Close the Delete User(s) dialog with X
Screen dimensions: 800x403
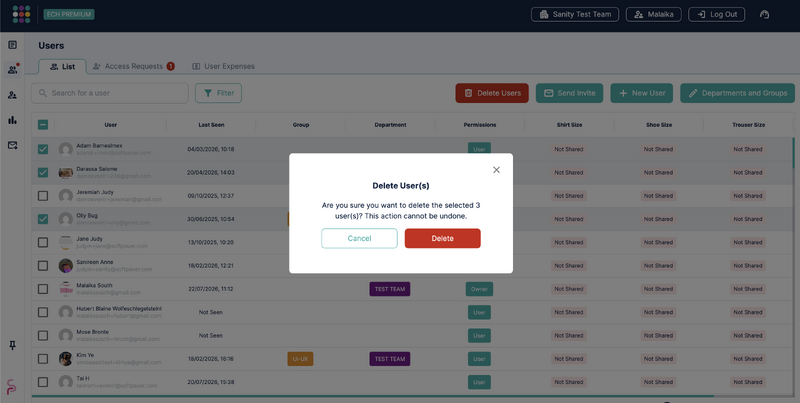[496, 170]
